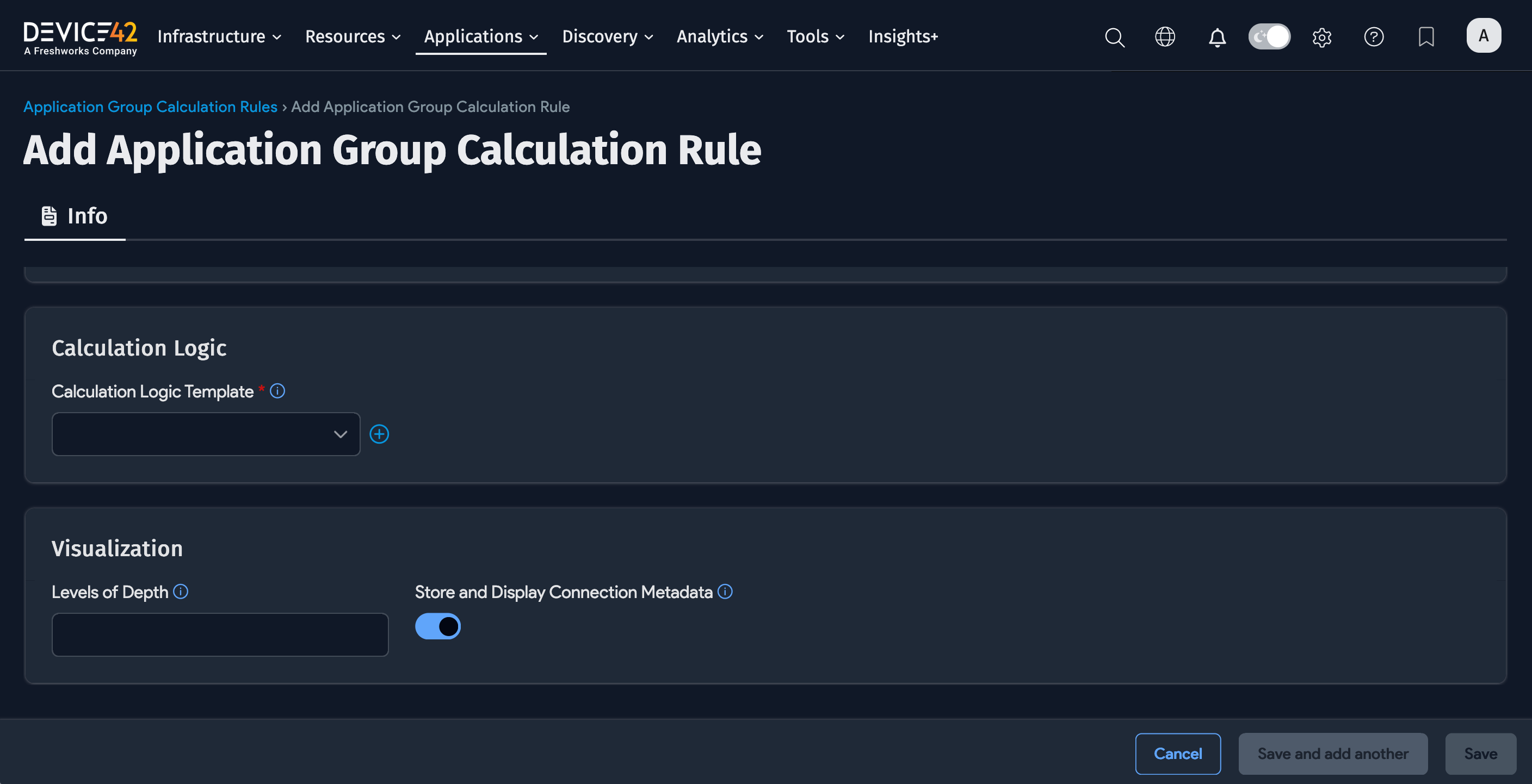Open the Calculation Logic Template dropdown
Image resolution: width=1532 pixels, height=784 pixels.
click(206, 434)
